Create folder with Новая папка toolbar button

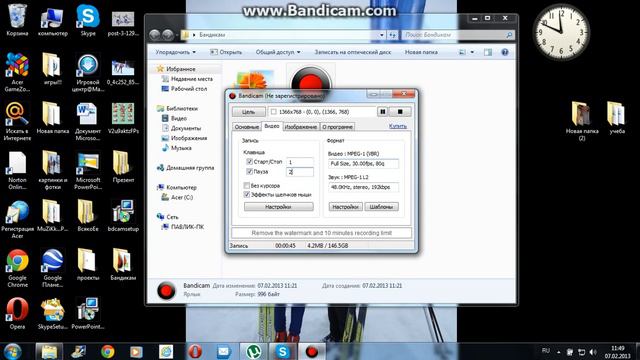(421, 52)
